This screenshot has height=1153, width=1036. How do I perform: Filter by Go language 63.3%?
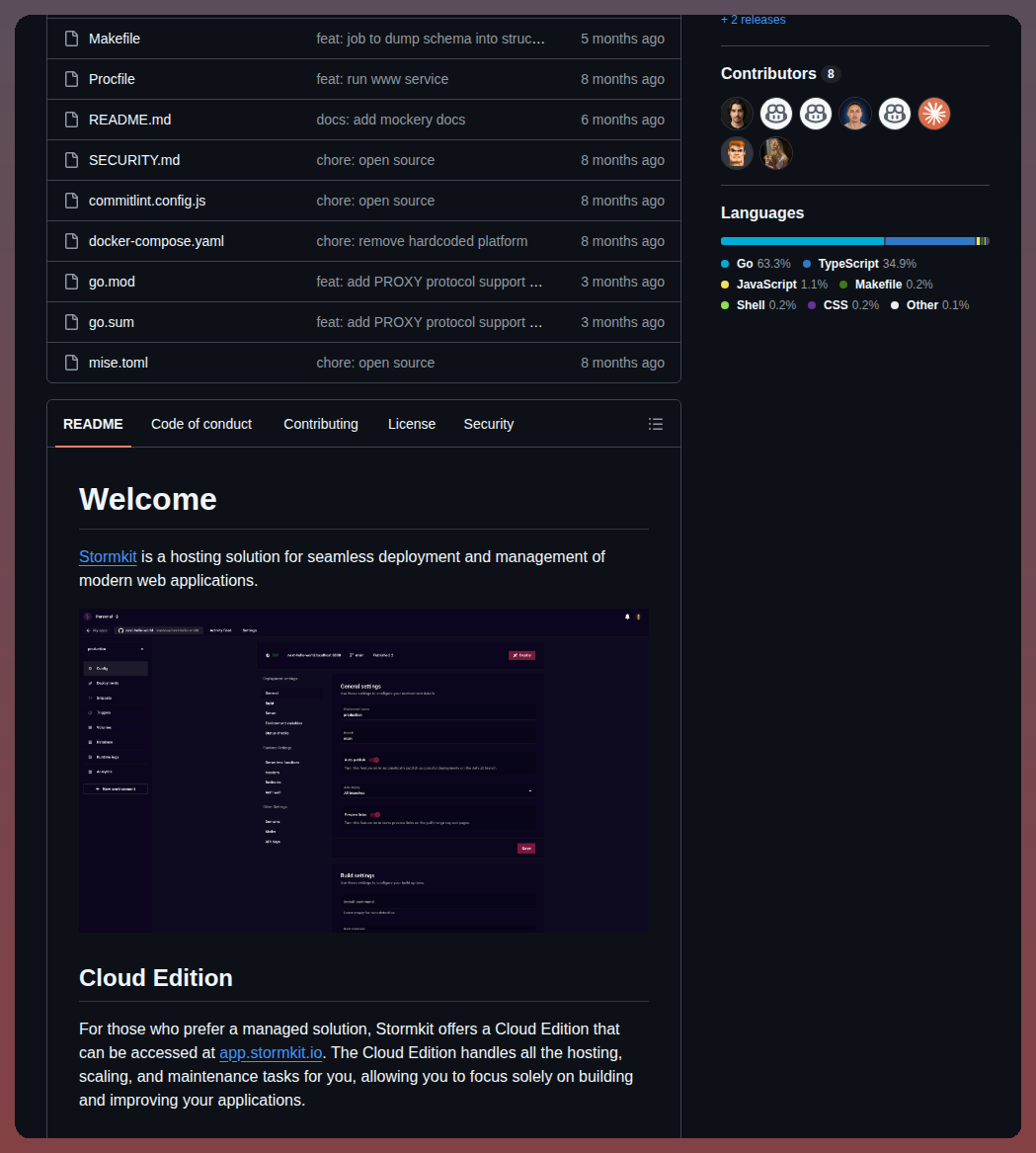(x=756, y=264)
